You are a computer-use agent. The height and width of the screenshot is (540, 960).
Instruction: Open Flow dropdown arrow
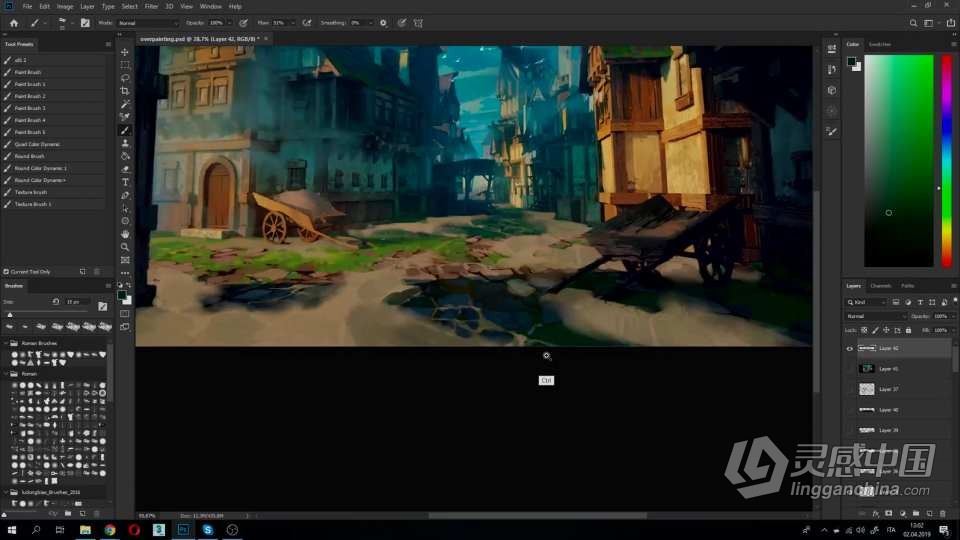tap(293, 23)
